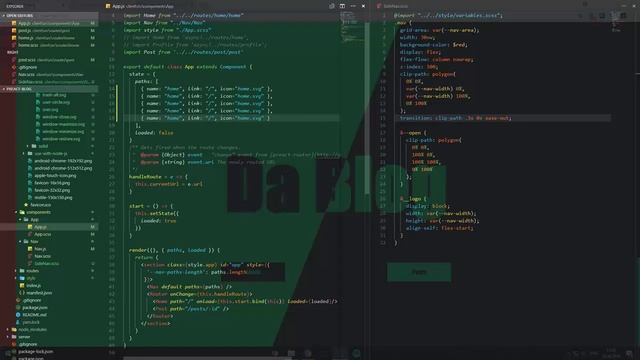Viewport: 640px width, 360px height.
Task: Click the Open Changes icon in the App.js editor title bar
Action: (x=331, y=6)
